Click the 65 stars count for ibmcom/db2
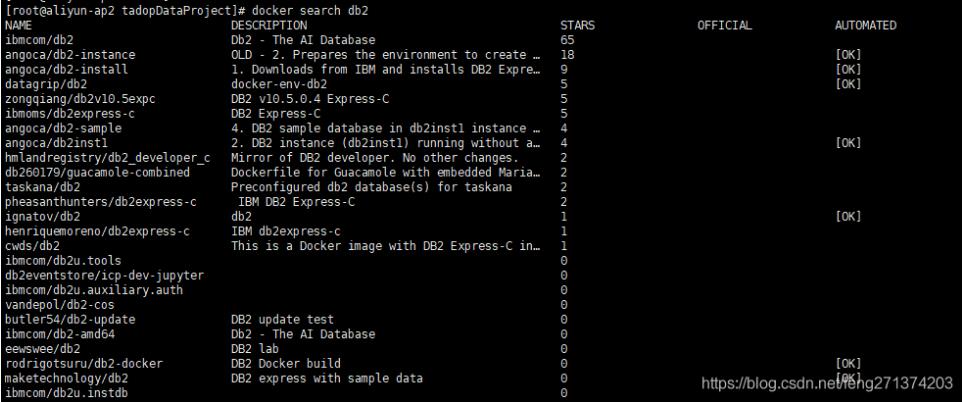The height and width of the screenshot is (402, 962). click(x=567, y=38)
